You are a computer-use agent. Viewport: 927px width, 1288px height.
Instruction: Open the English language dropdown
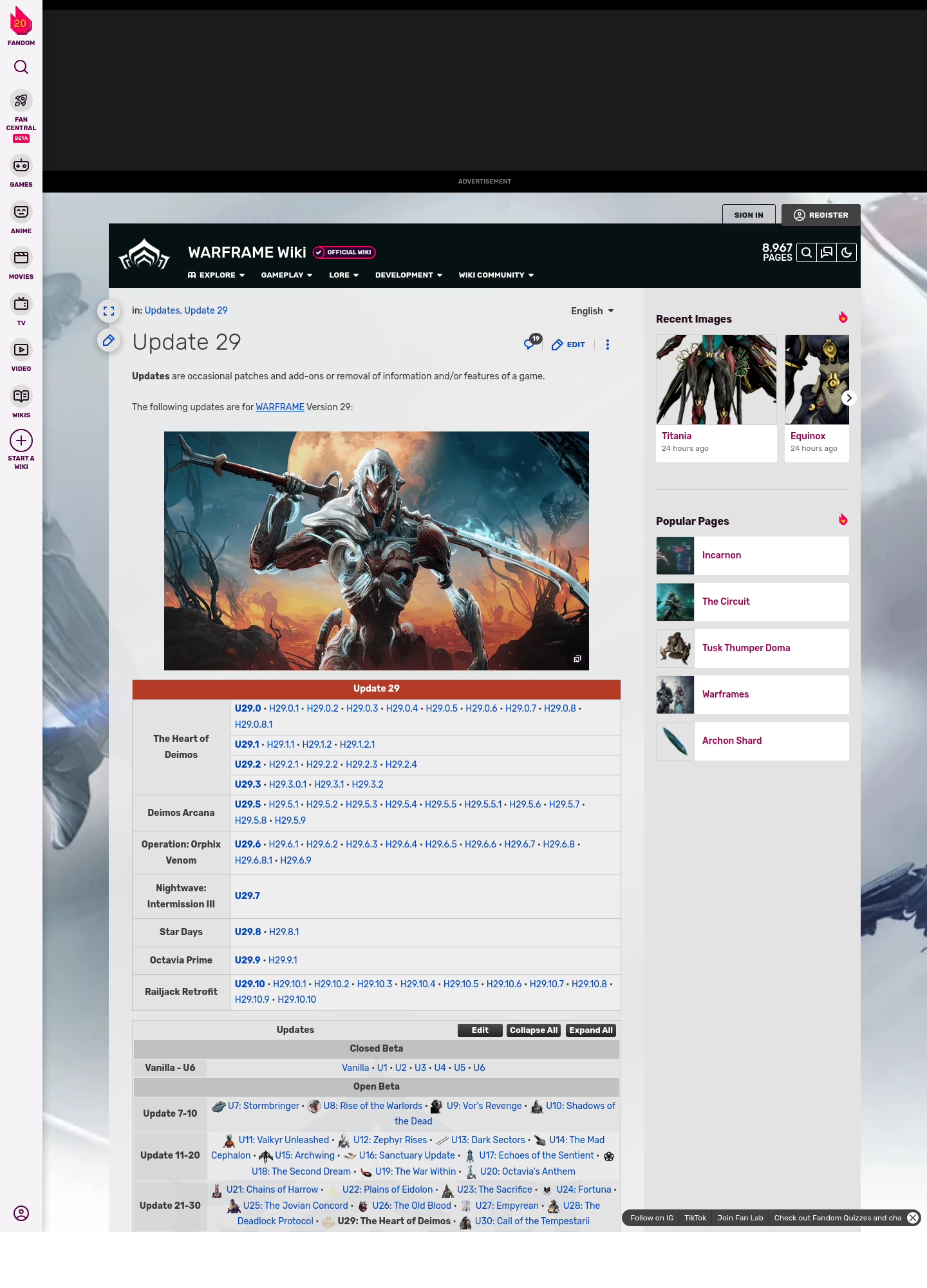(x=592, y=311)
